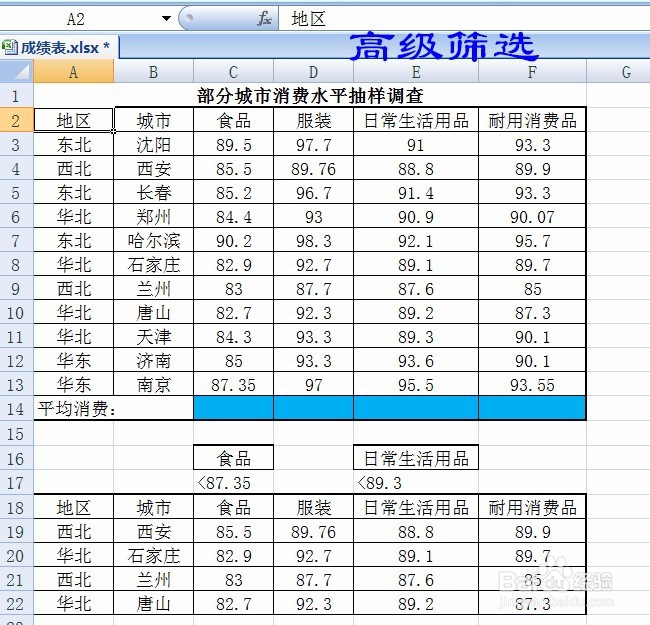Click the fx insert function icon

264,19
